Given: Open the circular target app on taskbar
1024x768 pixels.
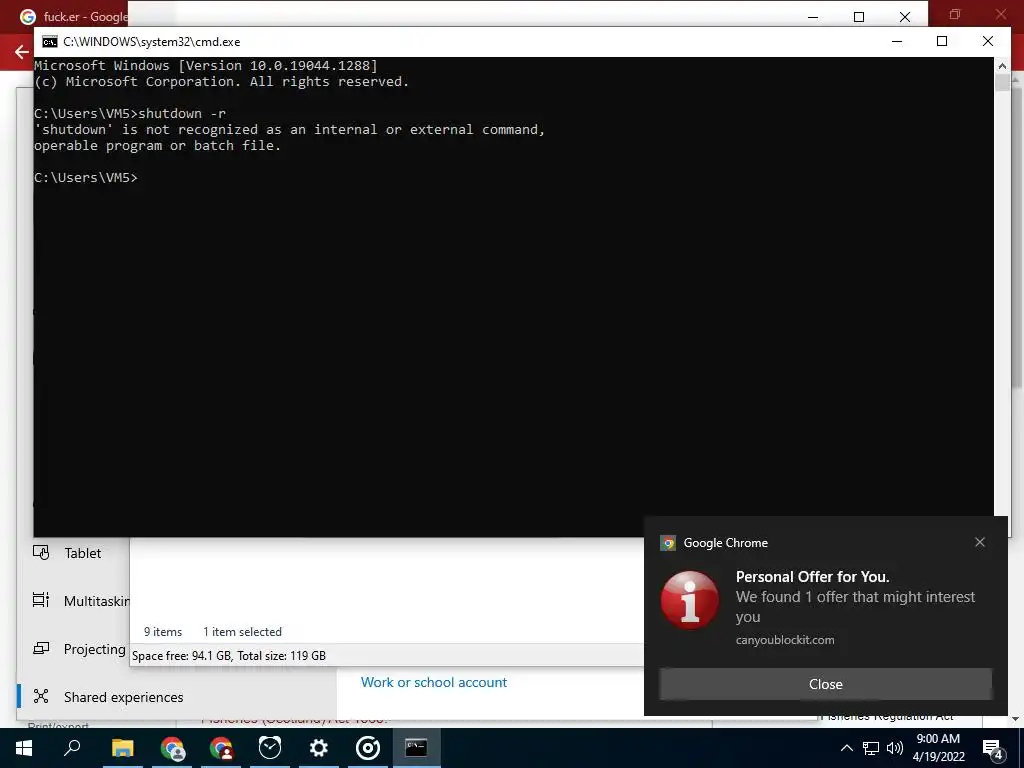Looking at the screenshot, I should 368,748.
